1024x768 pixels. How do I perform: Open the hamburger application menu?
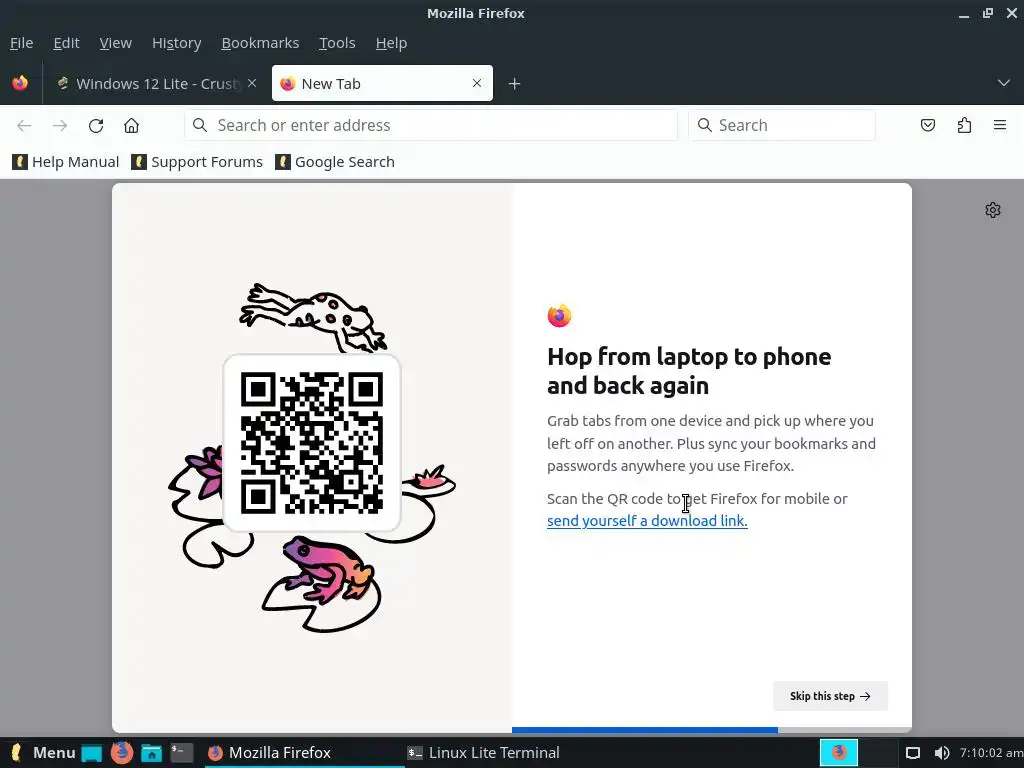[1000, 125]
